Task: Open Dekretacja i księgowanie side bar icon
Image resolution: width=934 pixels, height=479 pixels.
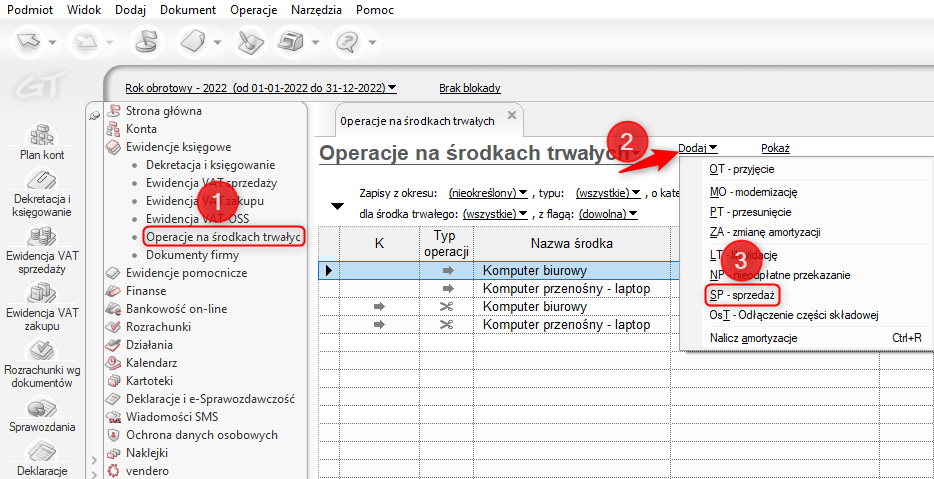Action: 42,192
